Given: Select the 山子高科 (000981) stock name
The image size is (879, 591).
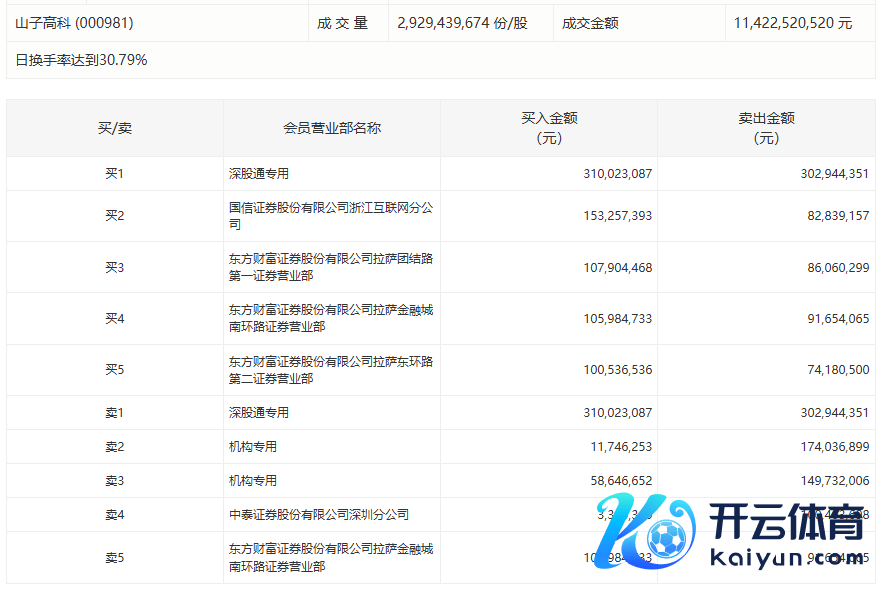Looking at the screenshot, I should tap(75, 22).
